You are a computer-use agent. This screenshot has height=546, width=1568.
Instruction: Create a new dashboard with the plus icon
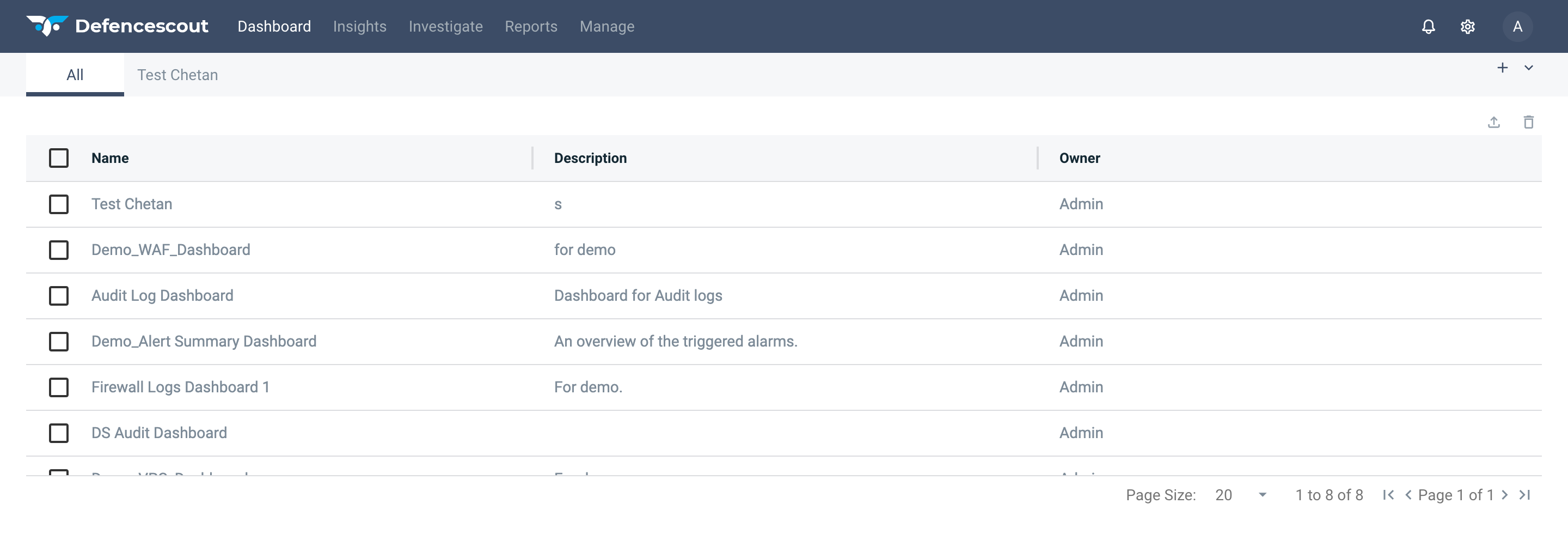pyautogui.click(x=1503, y=68)
